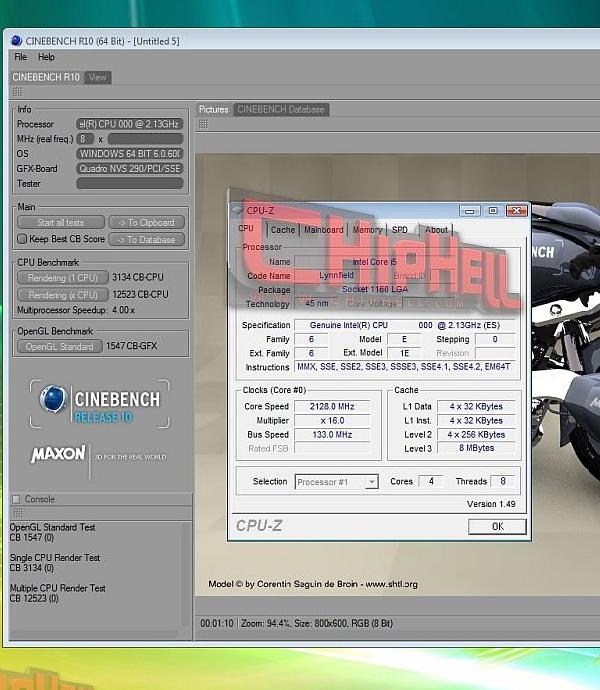Click OK in the CPU-Z window
This screenshot has height=690, width=600.
[497, 526]
